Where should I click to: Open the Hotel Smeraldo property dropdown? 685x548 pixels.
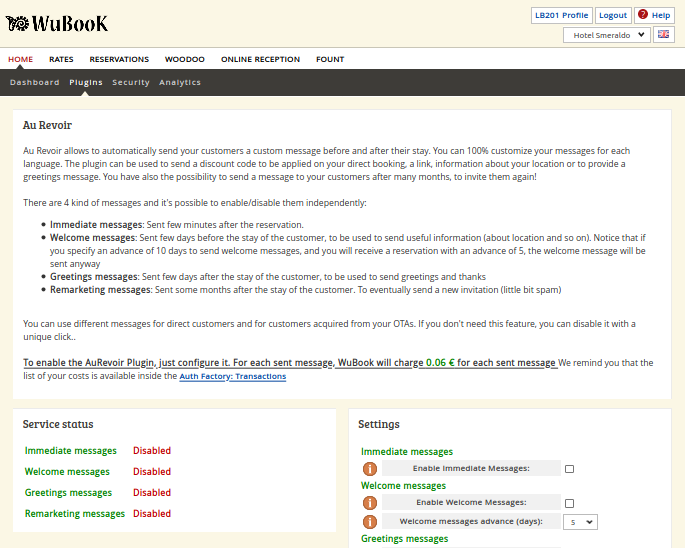tap(607, 35)
